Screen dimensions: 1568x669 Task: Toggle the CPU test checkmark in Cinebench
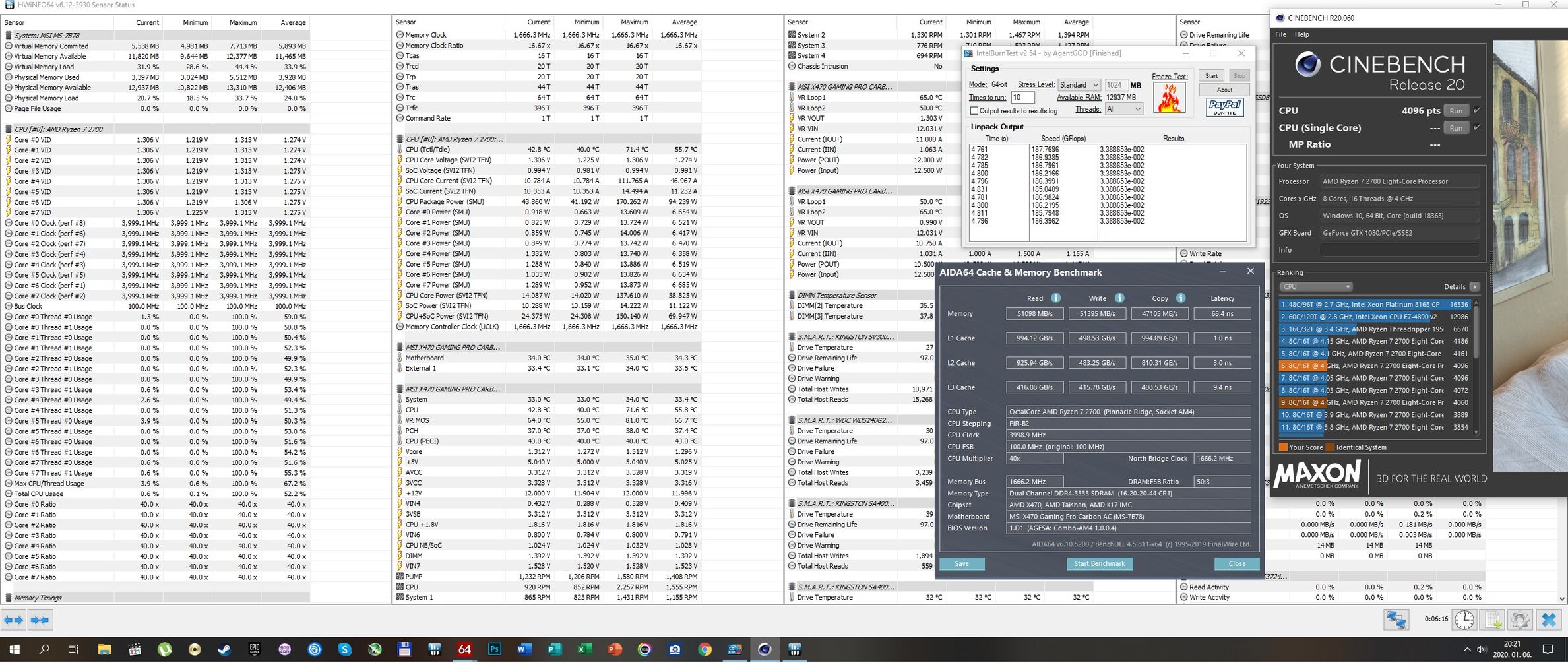(x=1476, y=110)
